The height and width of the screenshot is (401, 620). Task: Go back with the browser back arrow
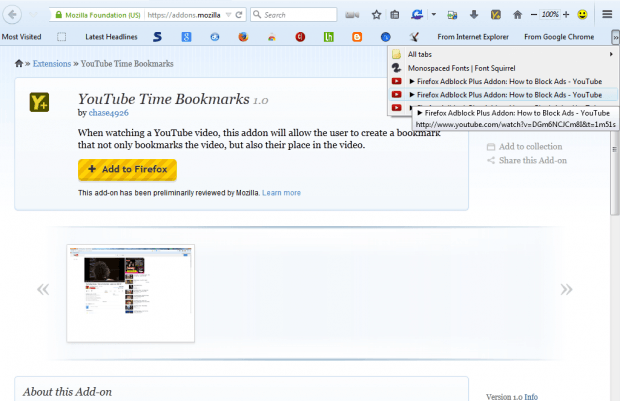point(12,15)
